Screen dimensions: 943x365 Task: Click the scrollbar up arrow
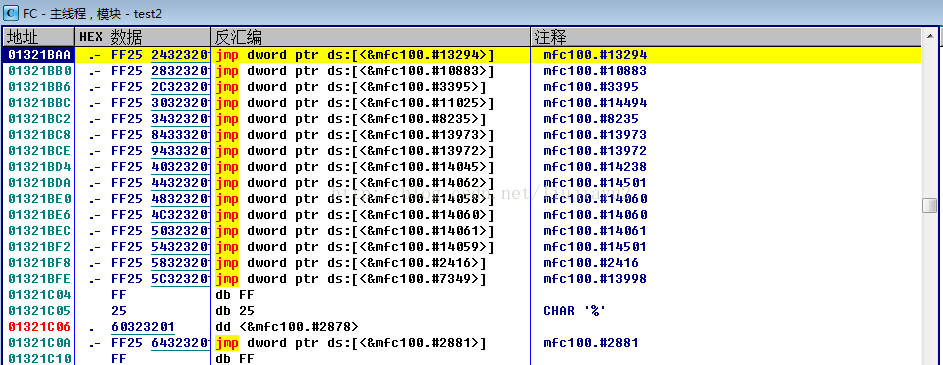coord(930,36)
